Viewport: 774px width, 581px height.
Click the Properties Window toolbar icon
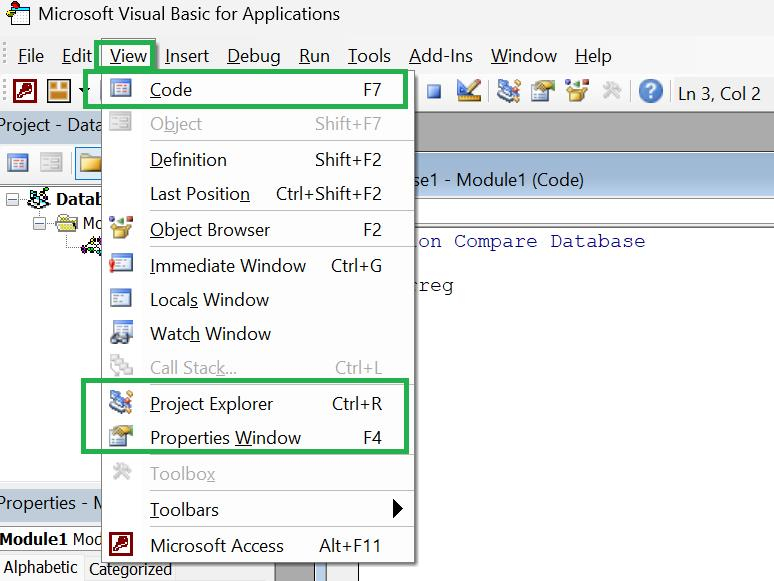(x=542, y=91)
